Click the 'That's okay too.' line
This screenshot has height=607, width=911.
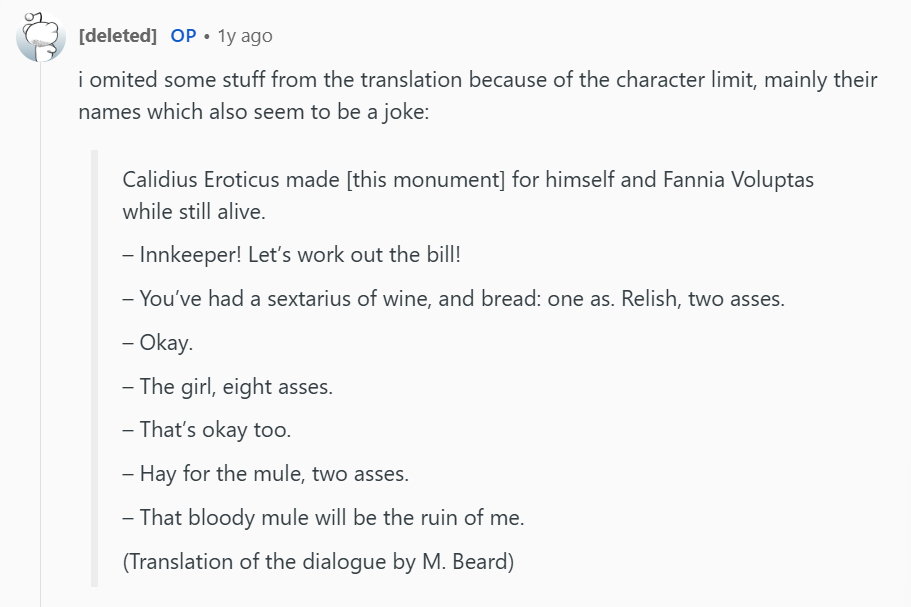pos(206,430)
